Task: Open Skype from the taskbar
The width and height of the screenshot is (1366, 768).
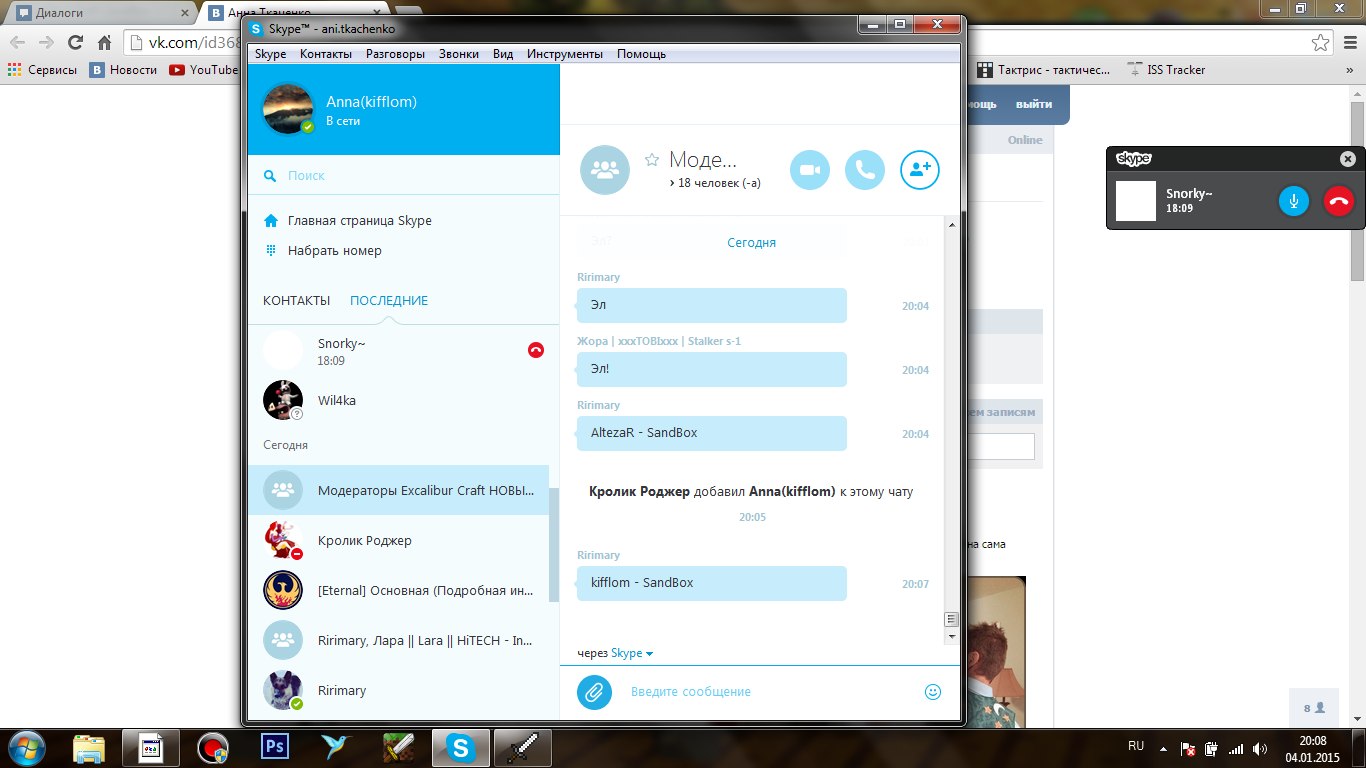Action: [x=460, y=747]
